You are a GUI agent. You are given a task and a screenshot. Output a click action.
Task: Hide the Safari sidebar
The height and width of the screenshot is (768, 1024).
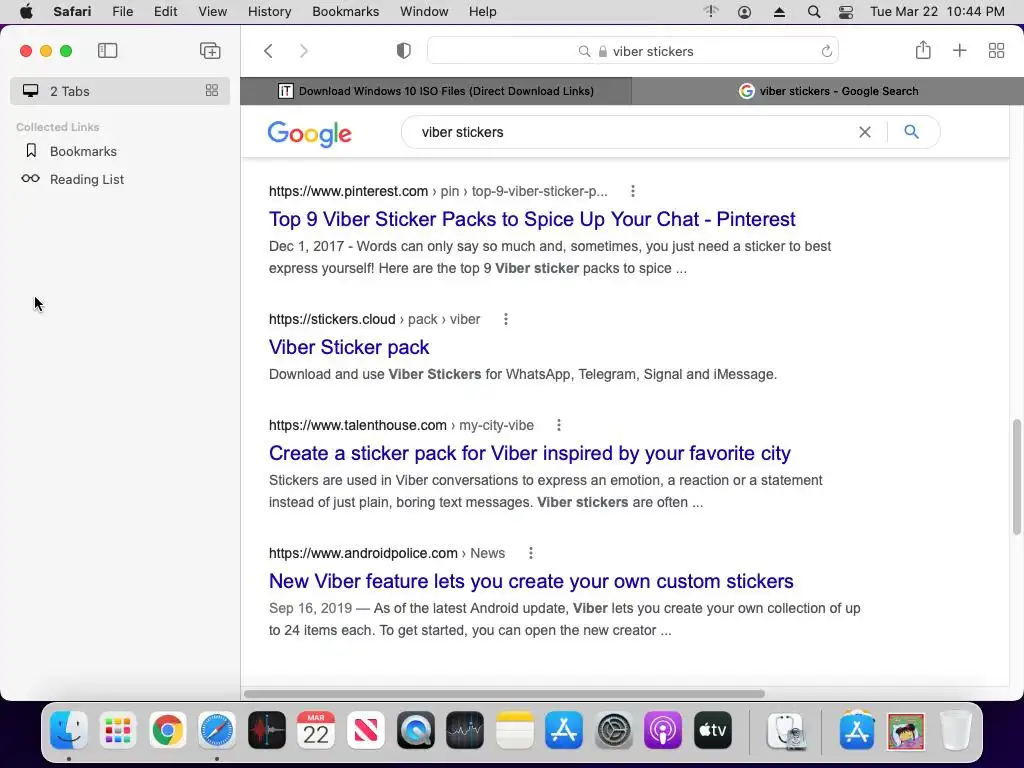pos(107,50)
